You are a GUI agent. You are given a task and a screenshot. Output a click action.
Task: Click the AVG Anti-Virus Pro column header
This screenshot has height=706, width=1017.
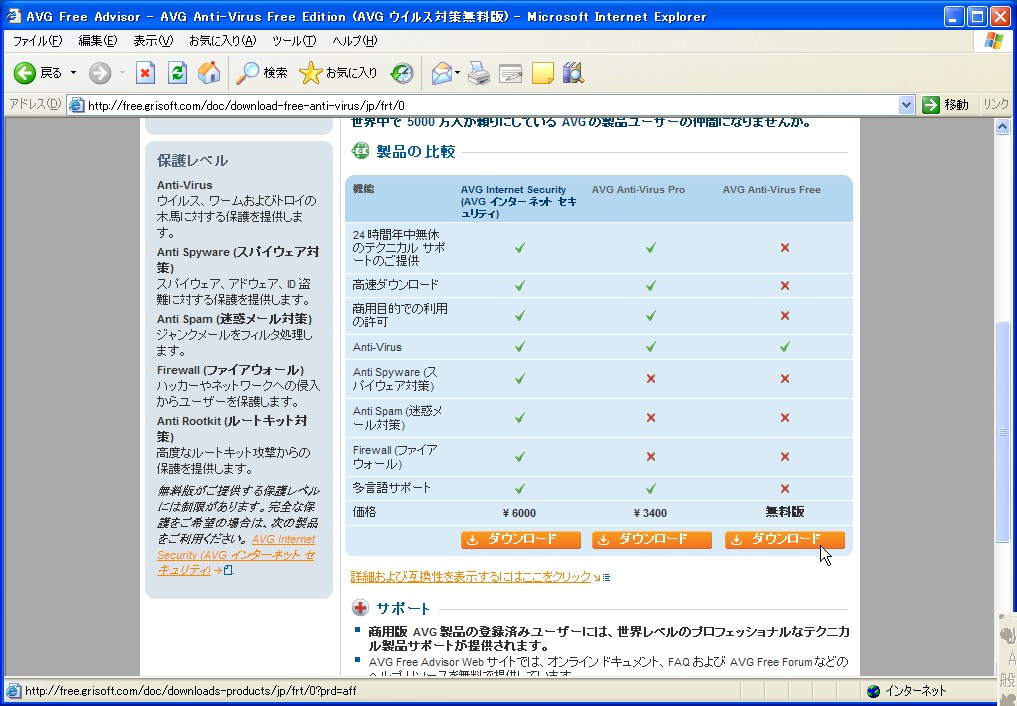[x=638, y=189]
